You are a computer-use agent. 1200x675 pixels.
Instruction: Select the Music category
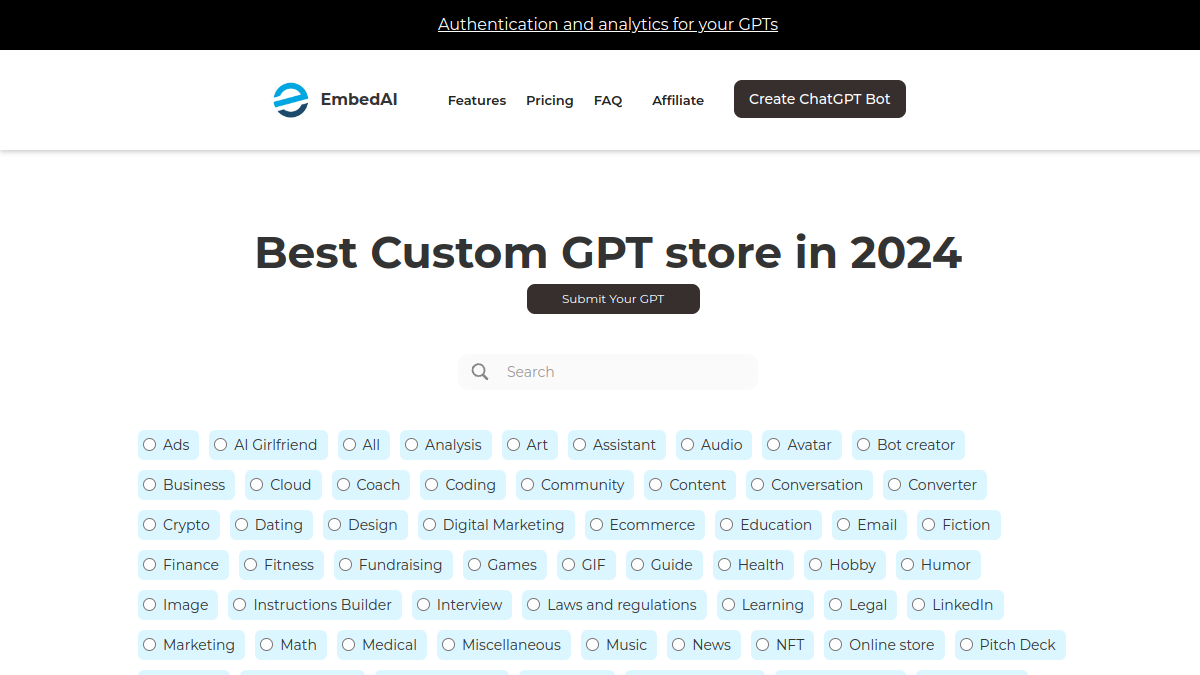pos(619,645)
